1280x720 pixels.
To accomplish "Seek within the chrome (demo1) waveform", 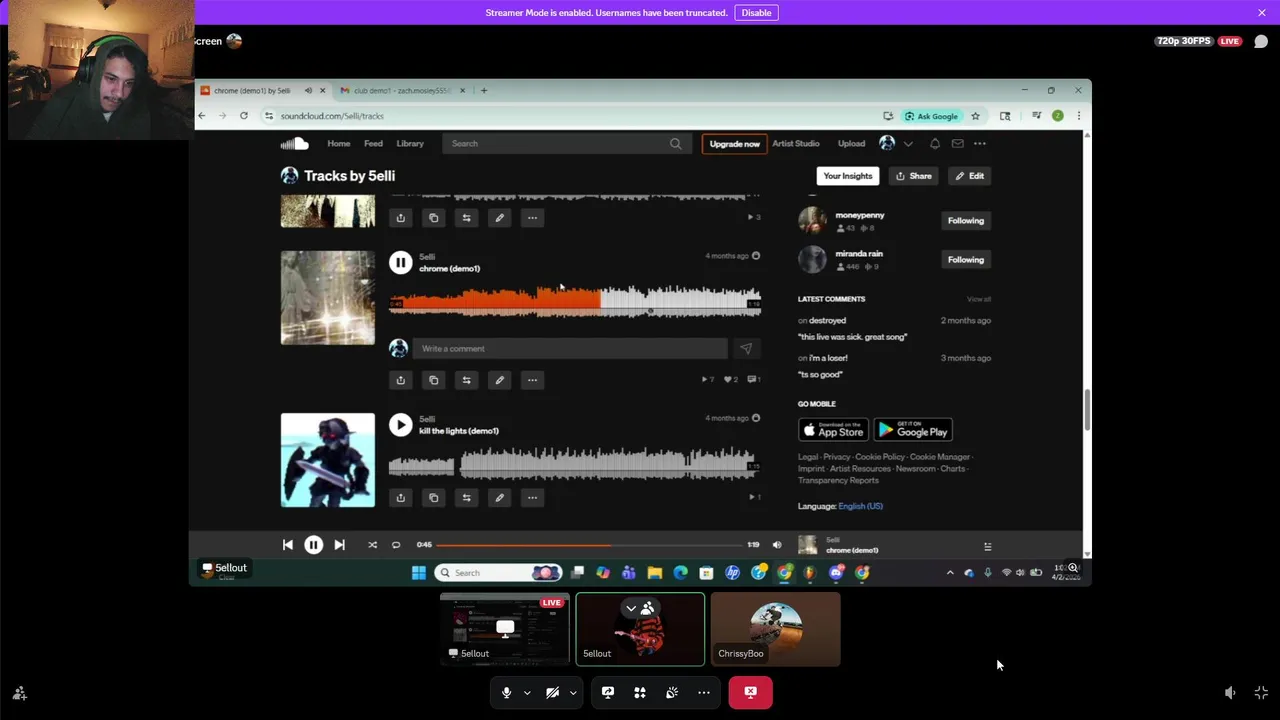I will 575,300.
